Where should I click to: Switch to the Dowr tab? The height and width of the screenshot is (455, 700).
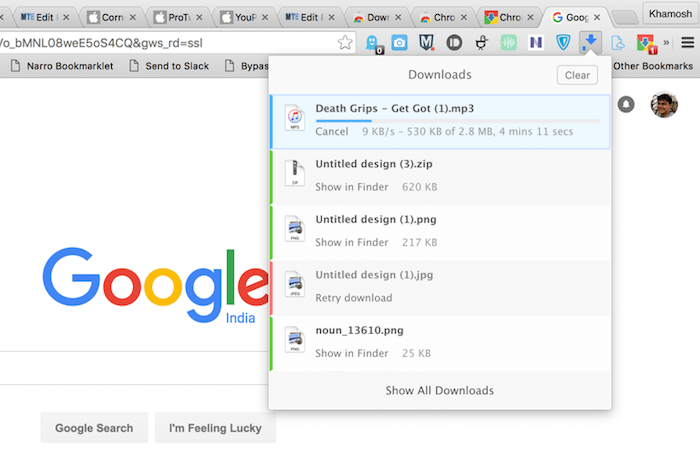[377, 17]
